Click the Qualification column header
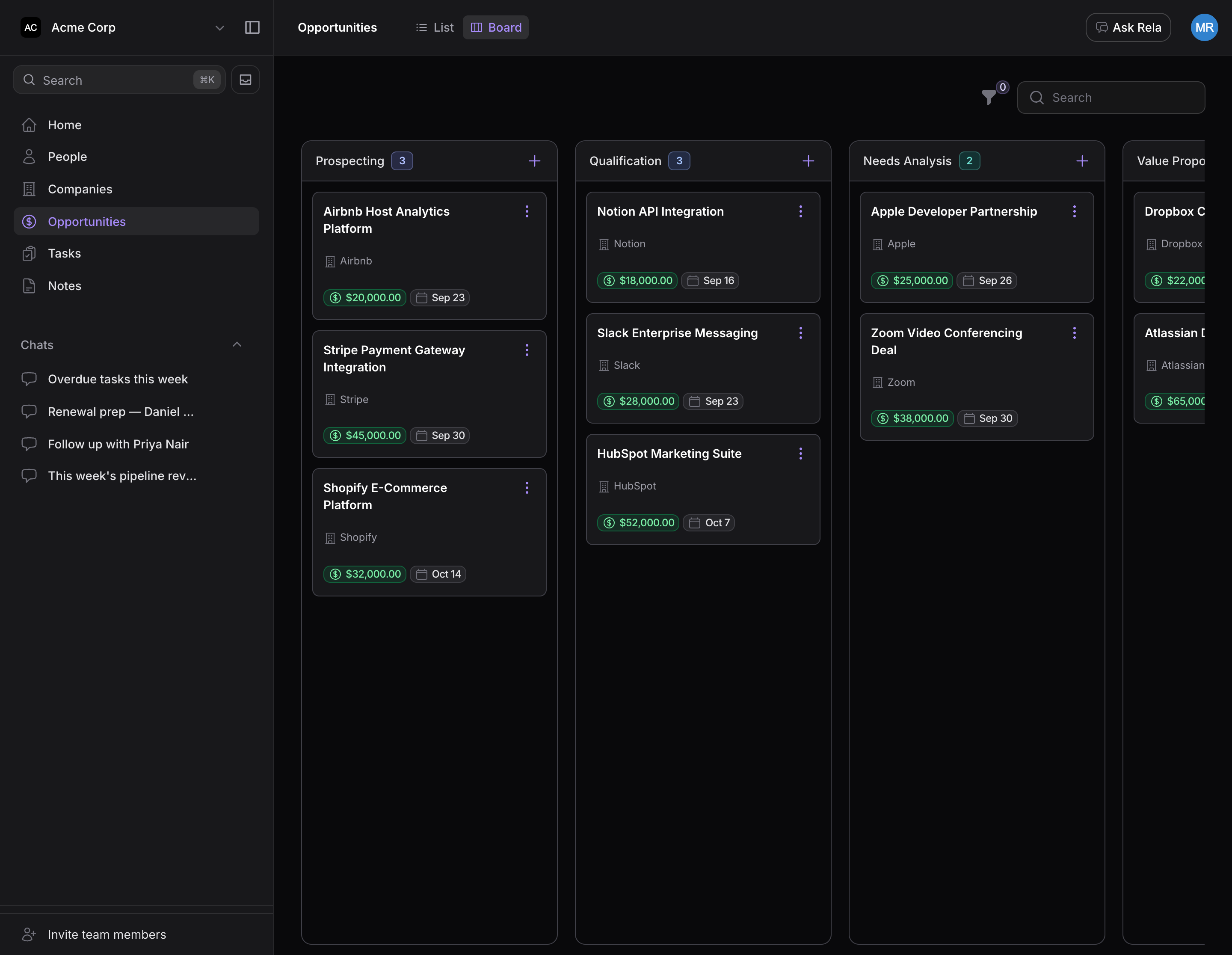 (x=703, y=161)
